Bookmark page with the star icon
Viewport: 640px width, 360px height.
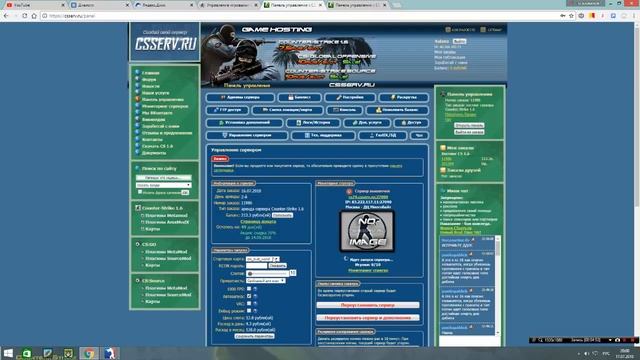pyautogui.click(x=572, y=16)
